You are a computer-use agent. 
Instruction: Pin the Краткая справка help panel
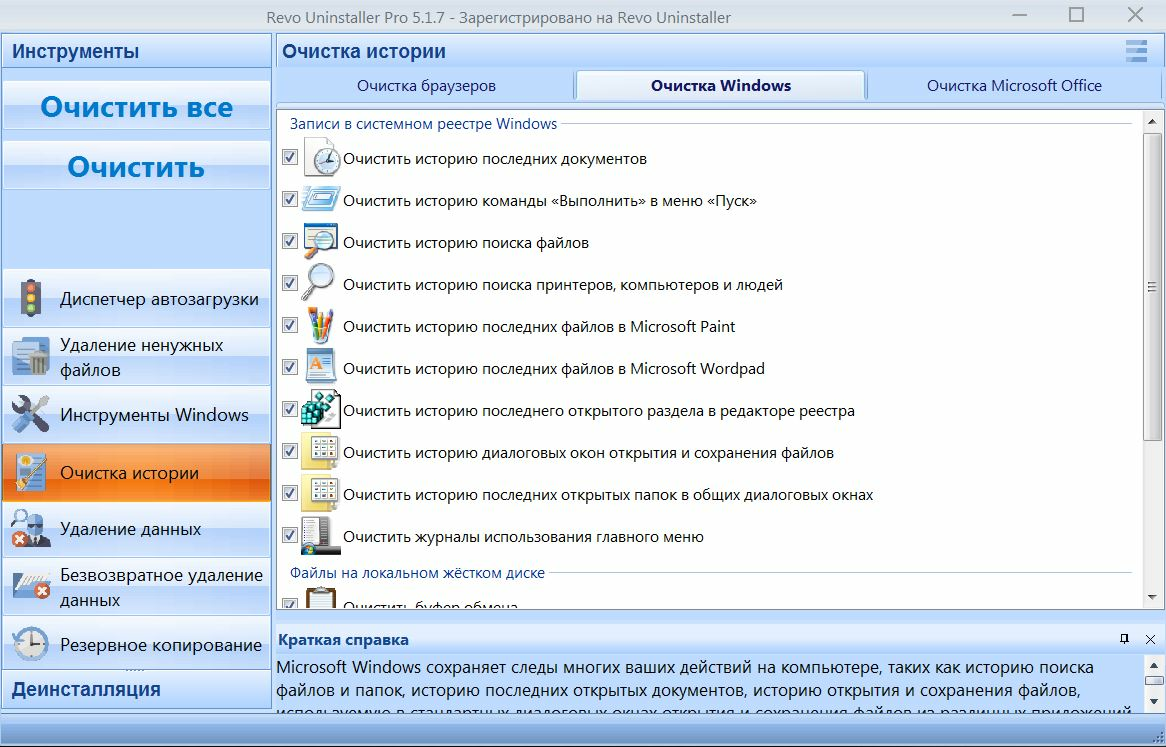click(1124, 638)
